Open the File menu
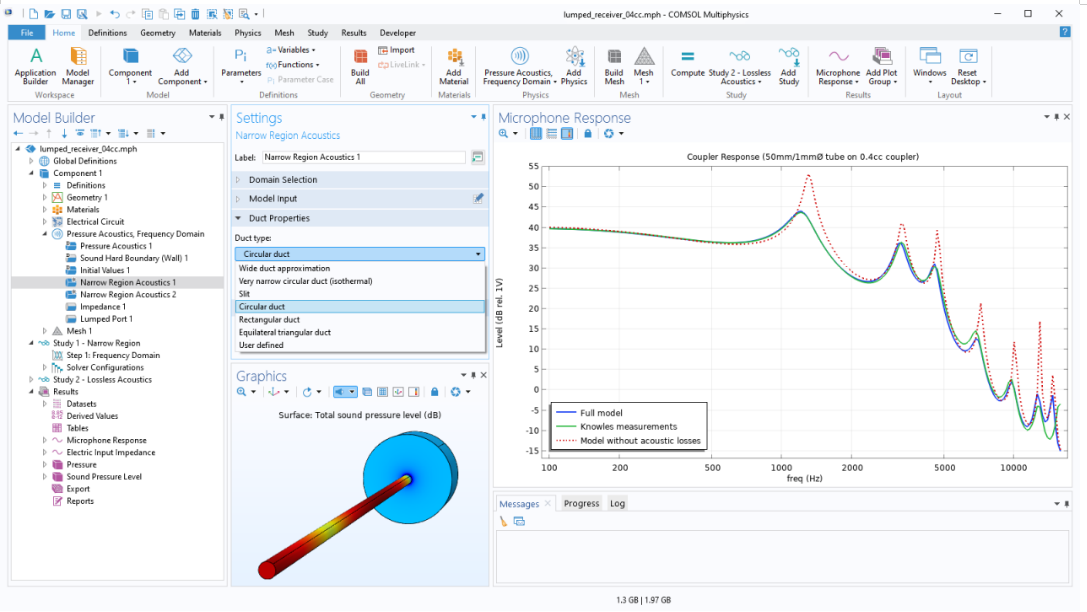Image resolution: width=1087 pixels, height=612 pixels. click(x=26, y=33)
